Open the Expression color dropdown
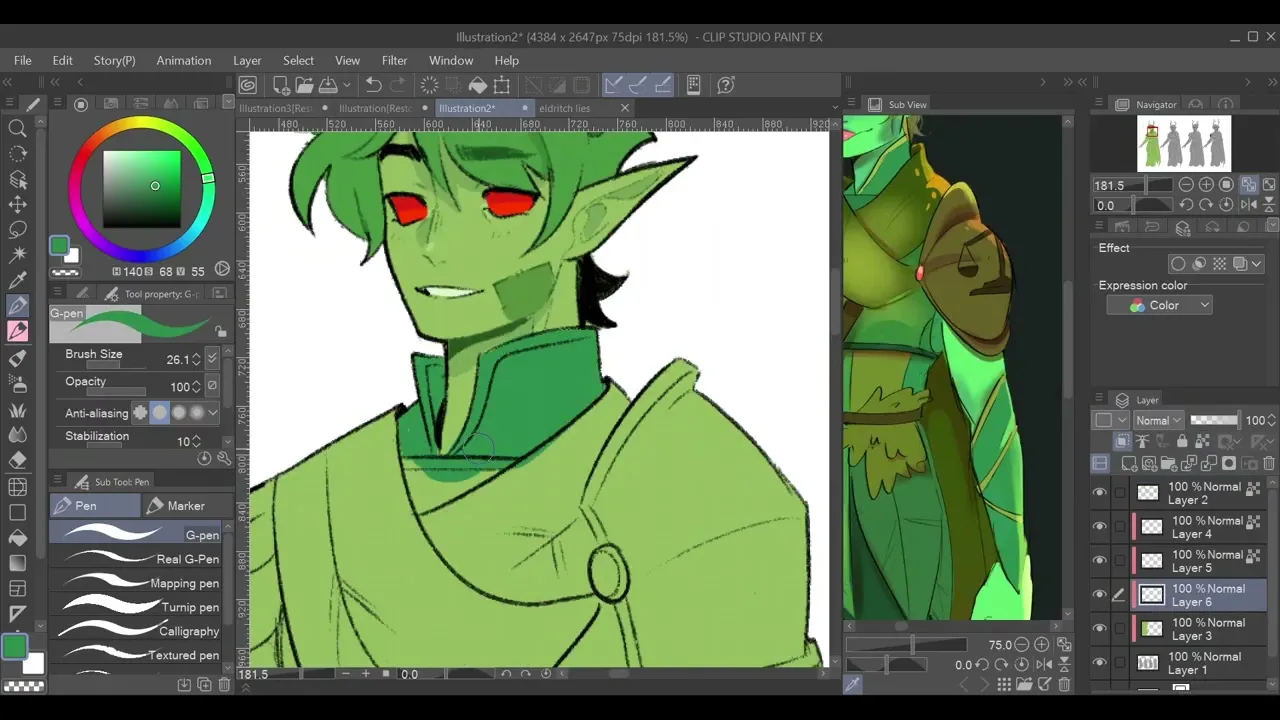Screen dimensions: 1280x720 point(1160,306)
